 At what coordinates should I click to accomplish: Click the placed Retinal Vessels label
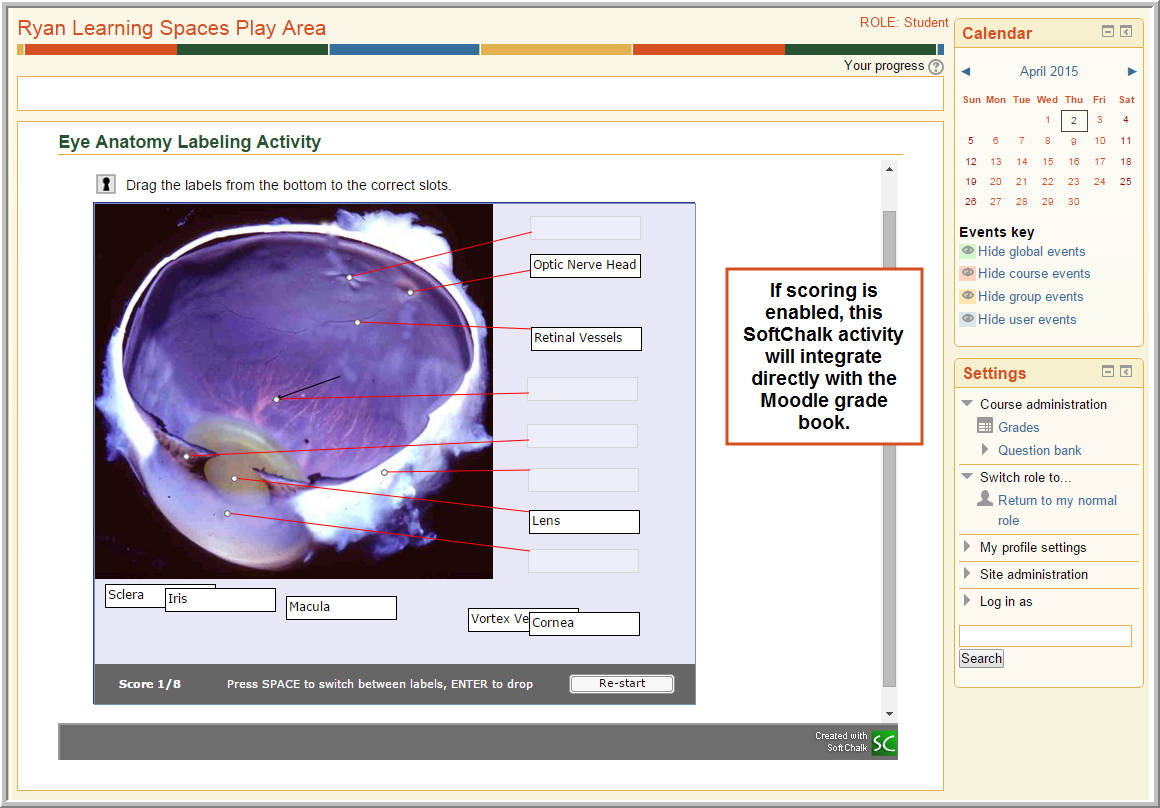coord(586,339)
